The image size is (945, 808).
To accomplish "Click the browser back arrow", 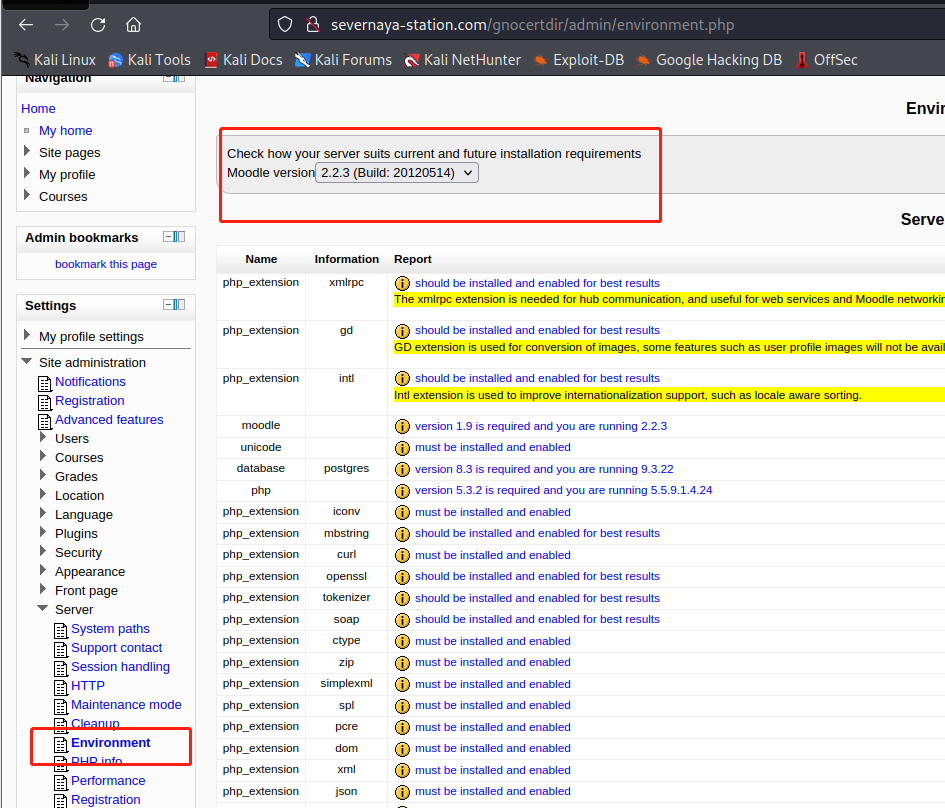I will [x=26, y=25].
